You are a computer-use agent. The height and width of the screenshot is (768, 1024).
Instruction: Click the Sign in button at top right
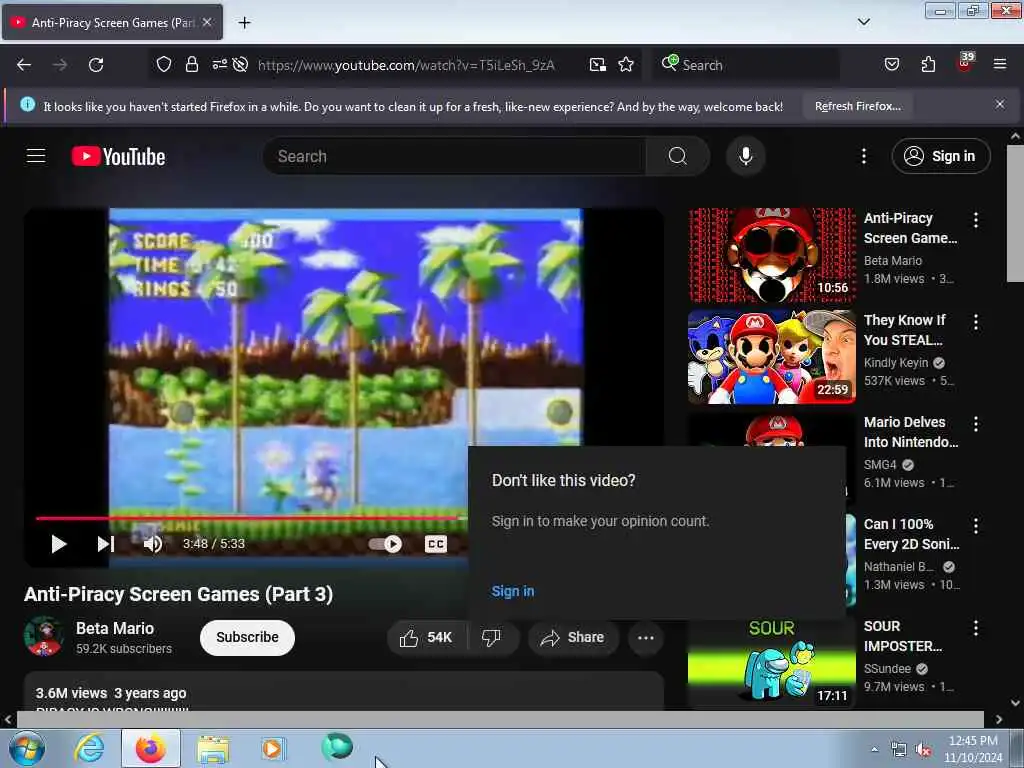(940, 156)
